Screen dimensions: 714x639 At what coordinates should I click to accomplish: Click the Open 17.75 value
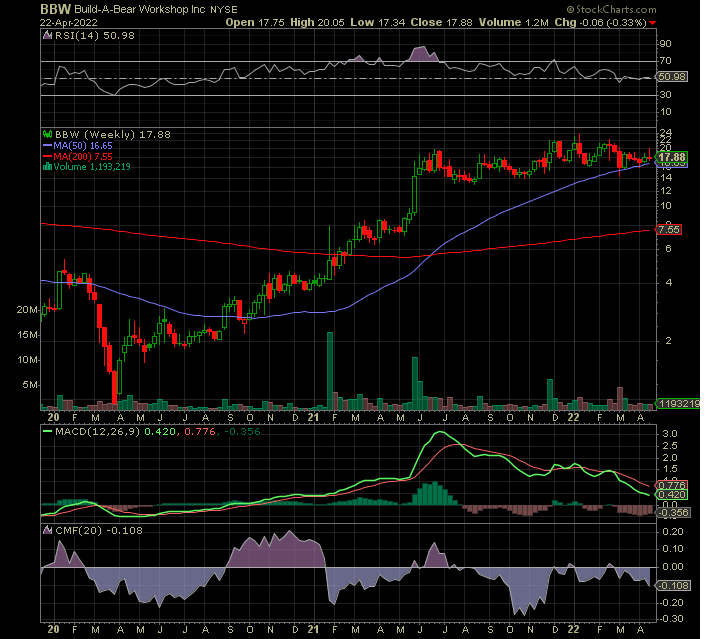(255, 22)
